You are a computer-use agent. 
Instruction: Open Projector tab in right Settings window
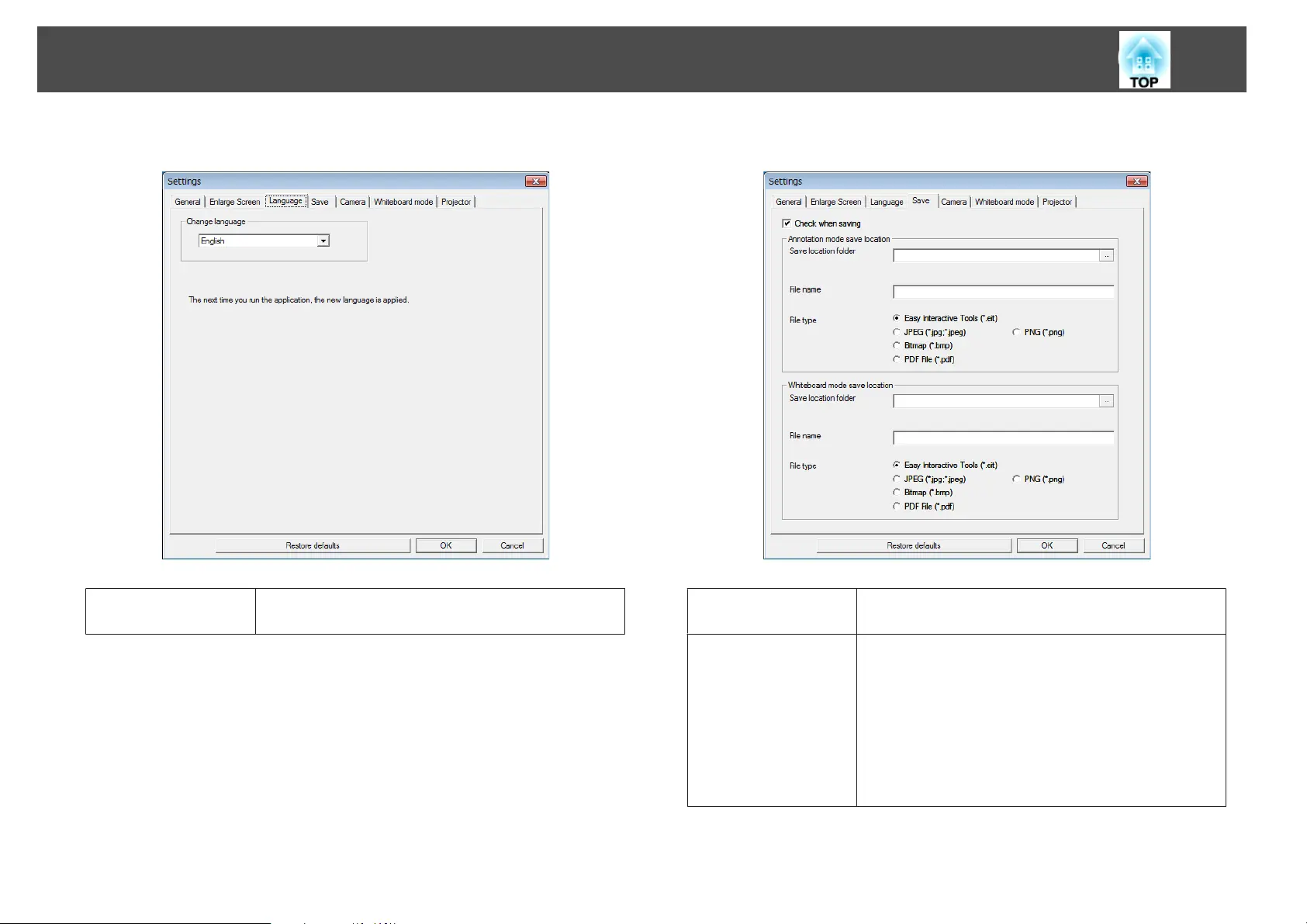click(1057, 202)
